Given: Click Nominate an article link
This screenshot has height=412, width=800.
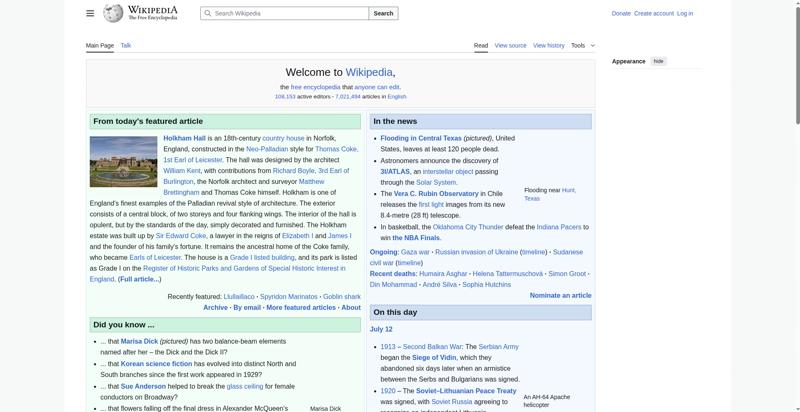Looking at the screenshot, I should [x=560, y=295].
